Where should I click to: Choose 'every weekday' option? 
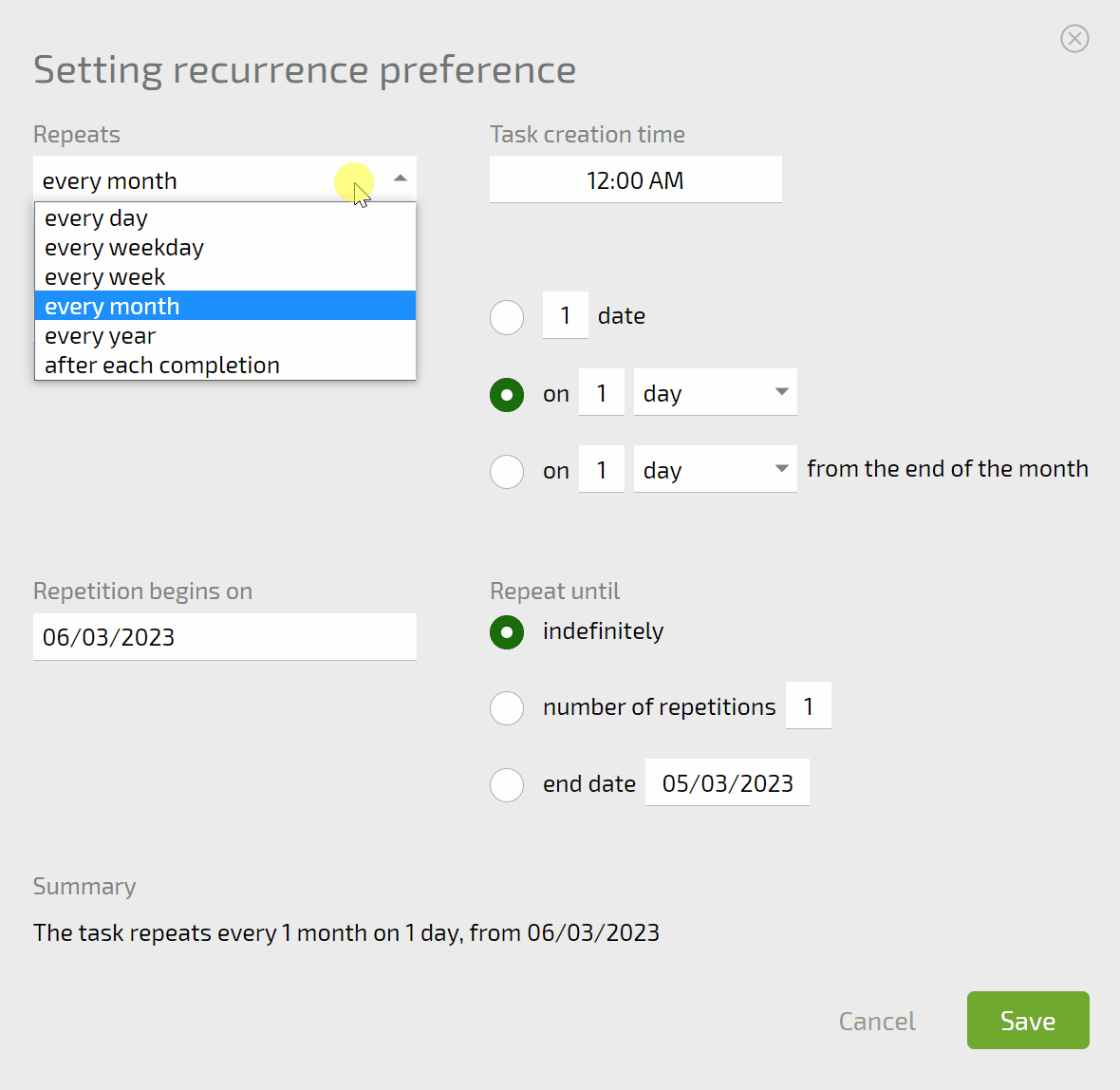tap(124, 248)
